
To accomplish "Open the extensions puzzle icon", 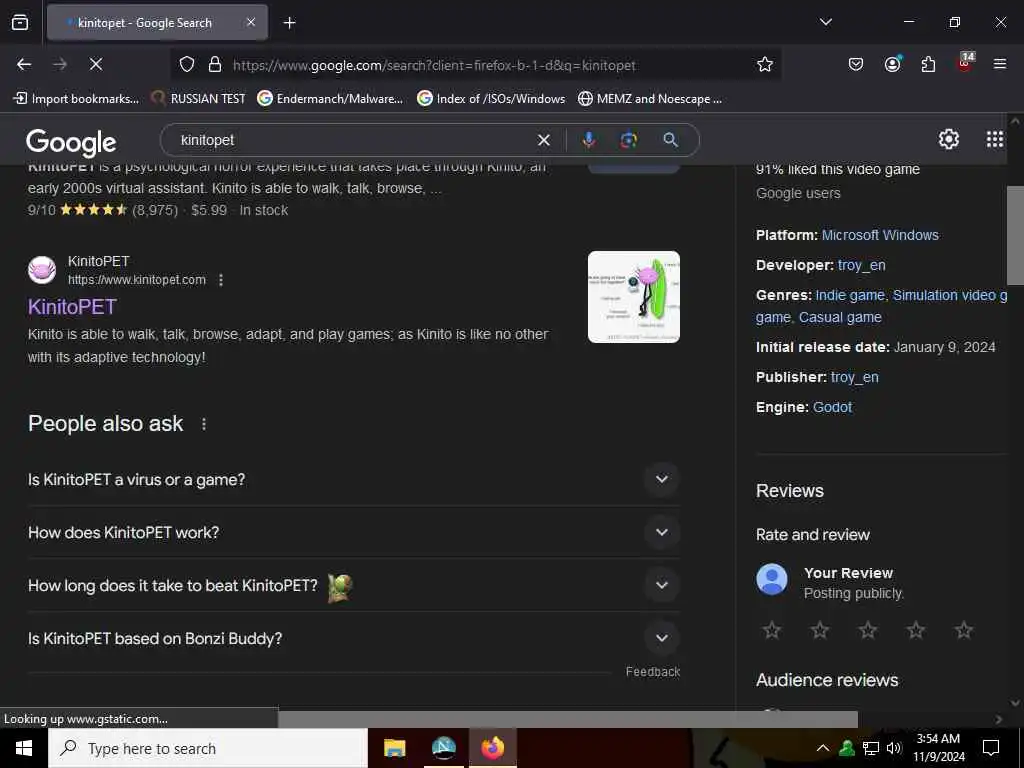I will 928,64.
